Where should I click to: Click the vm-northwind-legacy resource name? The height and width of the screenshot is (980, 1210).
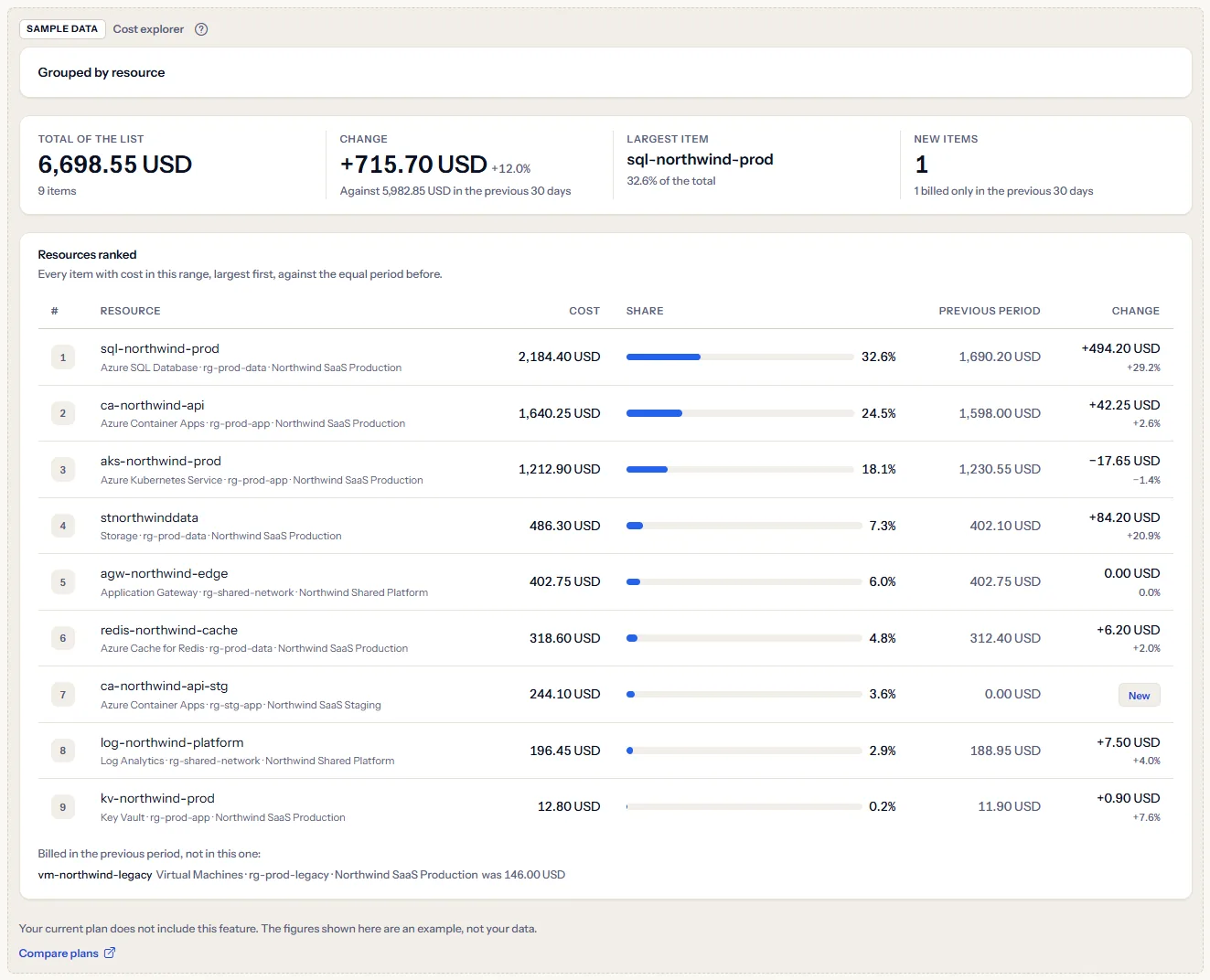click(95, 875)
